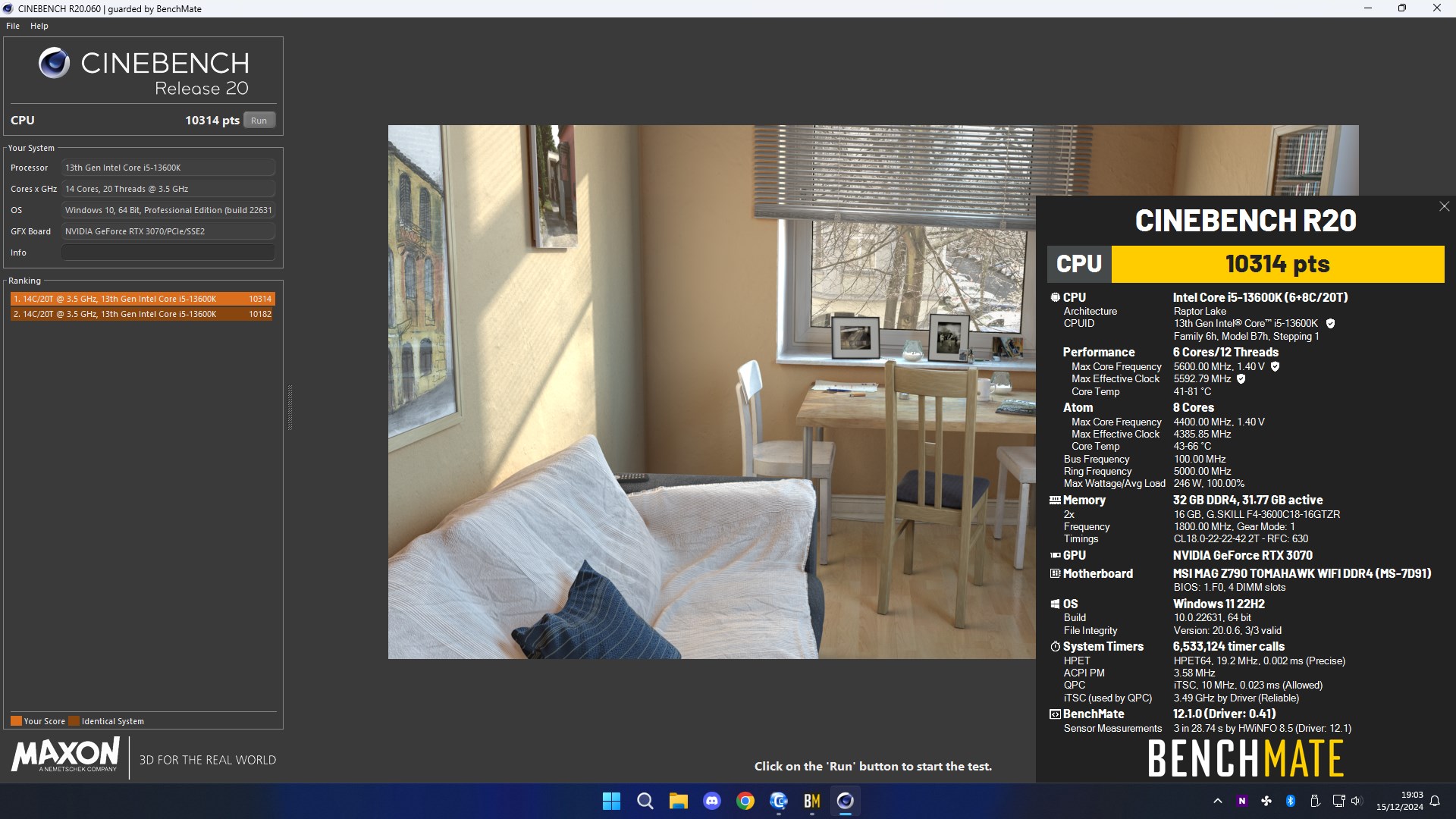This screenshot has width=1456, height=819.
Task: Select the GFX Board field
Action: 168,231
